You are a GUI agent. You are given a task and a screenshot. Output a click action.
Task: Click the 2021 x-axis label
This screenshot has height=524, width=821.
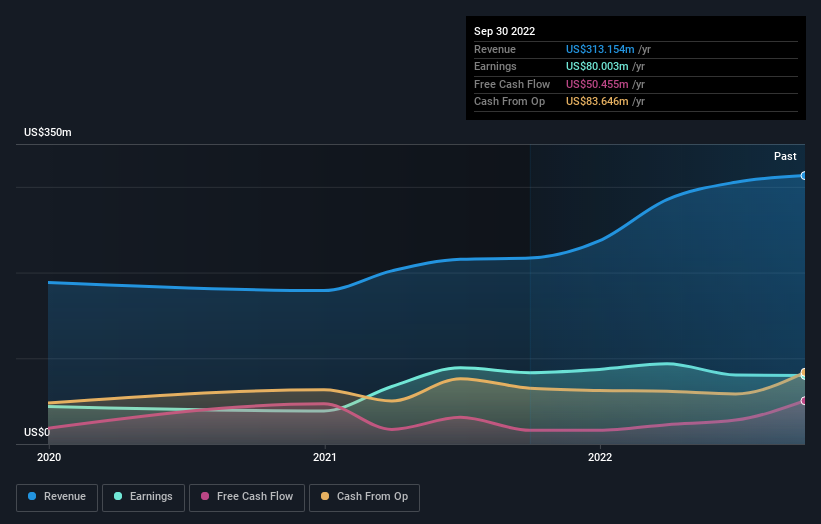click(x=325, y=457)
